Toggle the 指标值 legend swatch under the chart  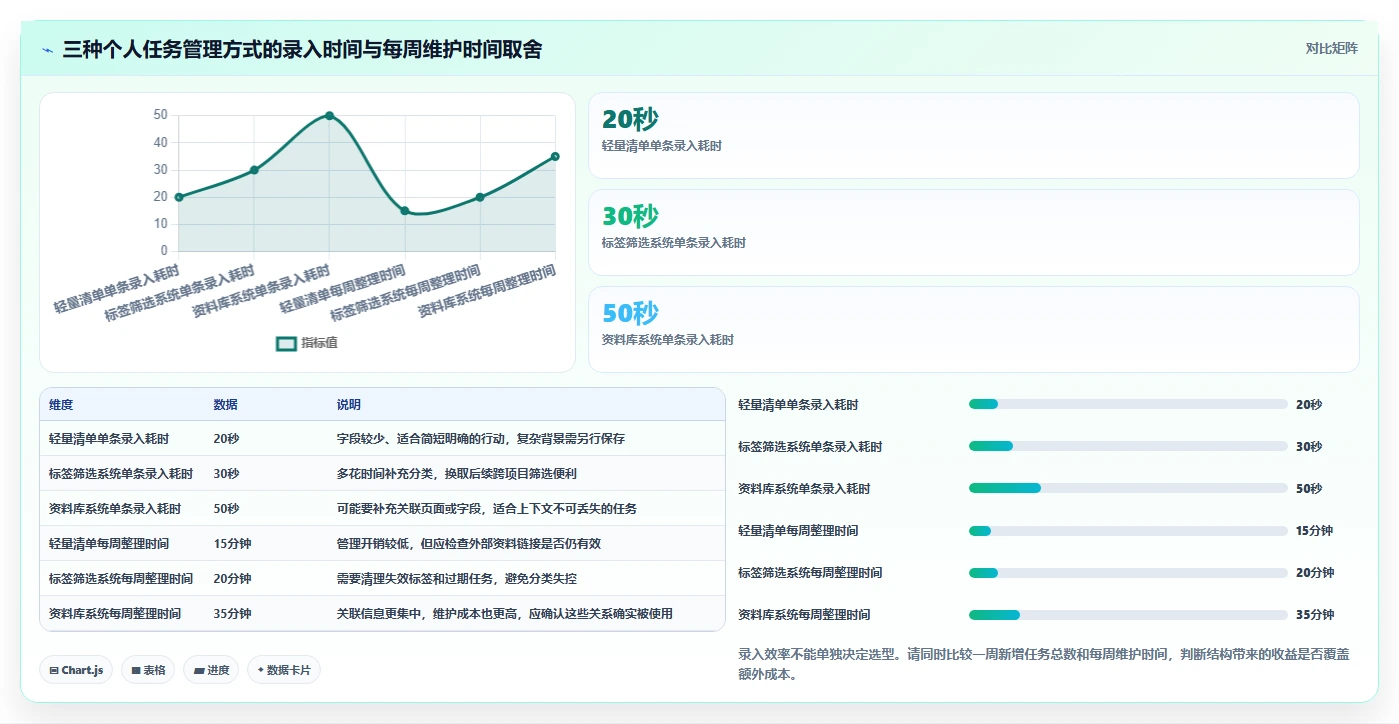tap(286, 343)
